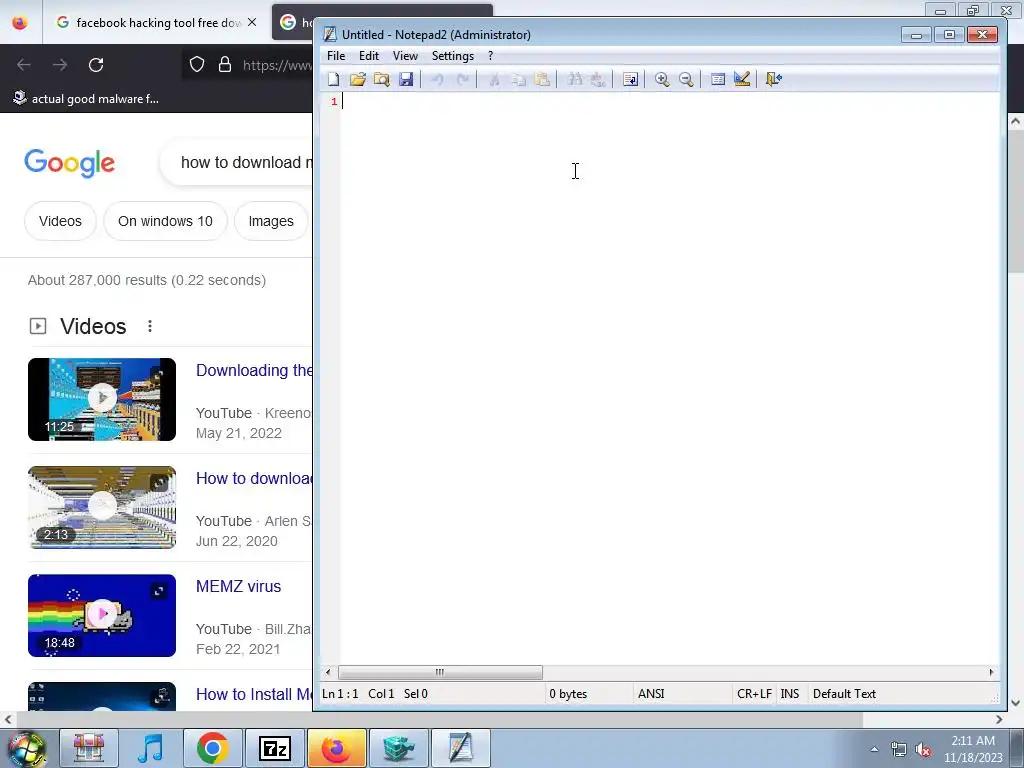The width and height of the screenshot is (1024, 768).
Task: Click Notepad2 horizontal scroll left arrow
Action: tap(328, 672)
